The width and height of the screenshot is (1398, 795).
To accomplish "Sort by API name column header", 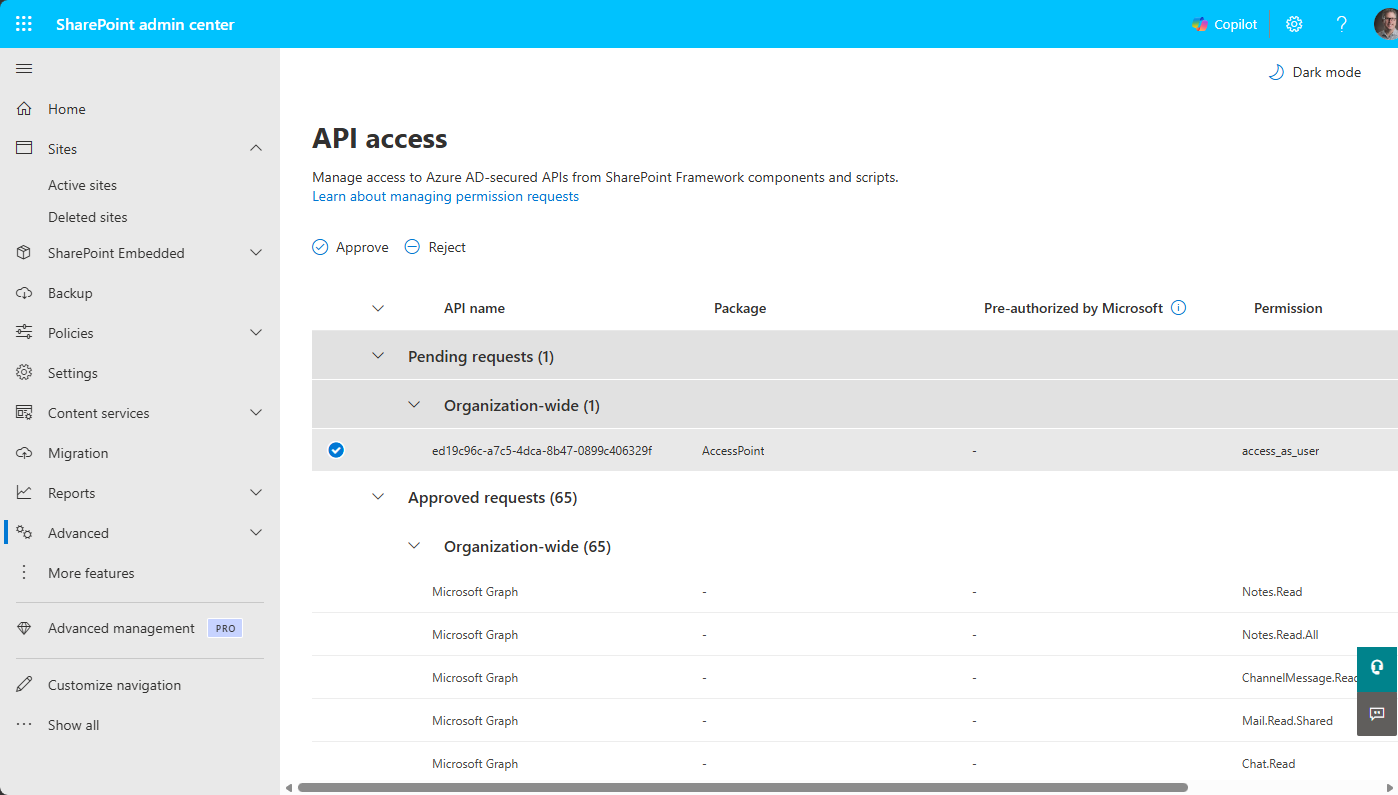I will [x=474, y=308].
